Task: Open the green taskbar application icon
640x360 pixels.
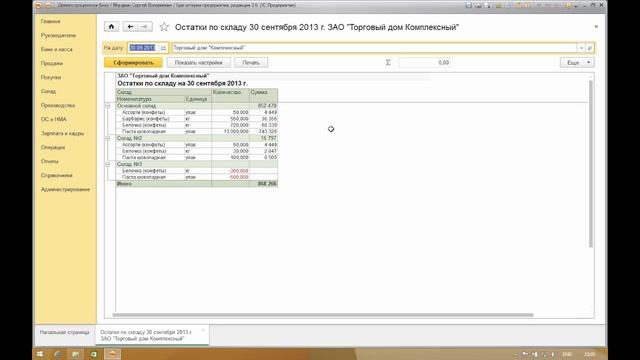Action: tap(93, 354)
